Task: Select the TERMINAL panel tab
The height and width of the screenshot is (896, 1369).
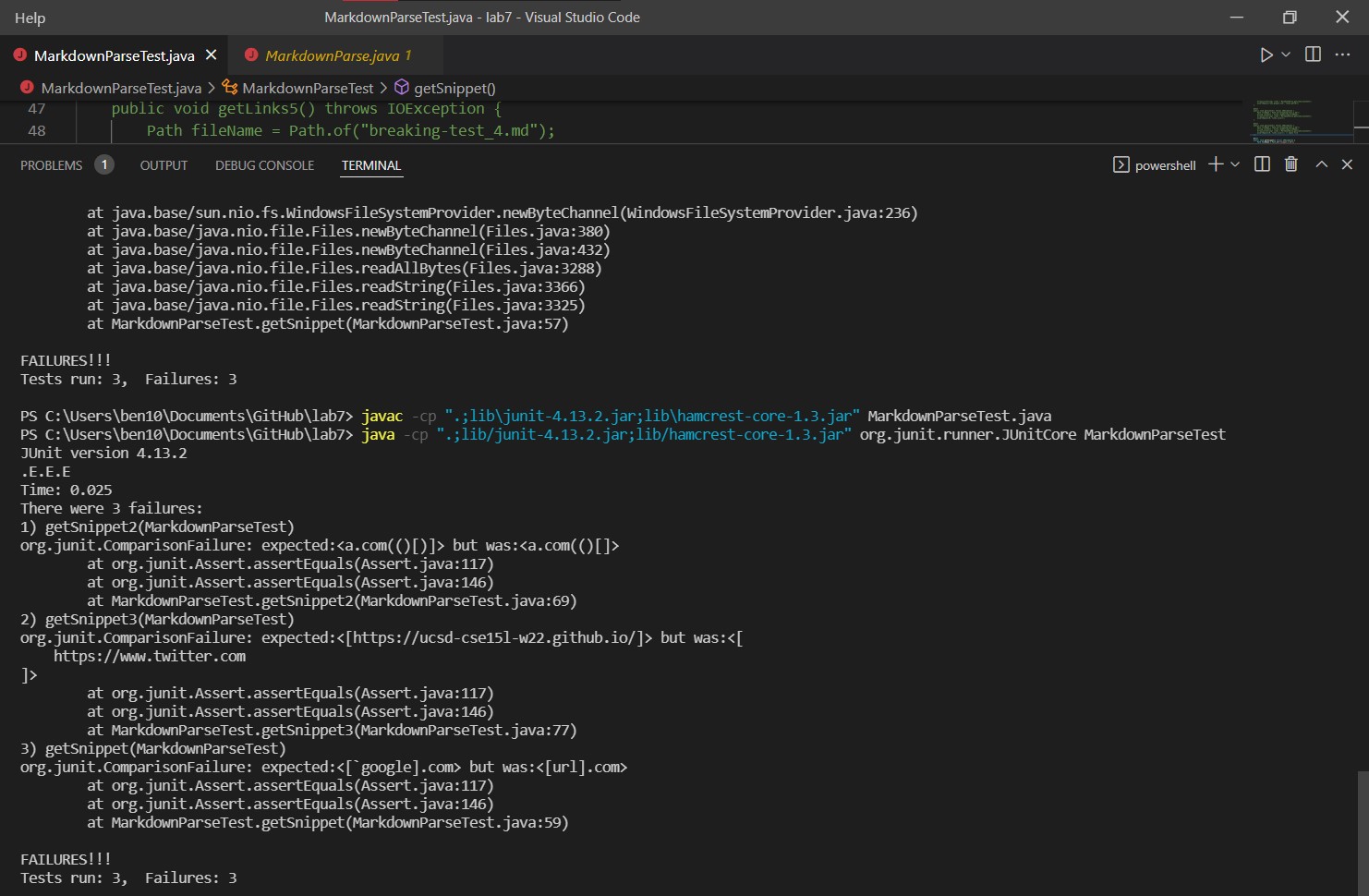Action: point(371,165)
